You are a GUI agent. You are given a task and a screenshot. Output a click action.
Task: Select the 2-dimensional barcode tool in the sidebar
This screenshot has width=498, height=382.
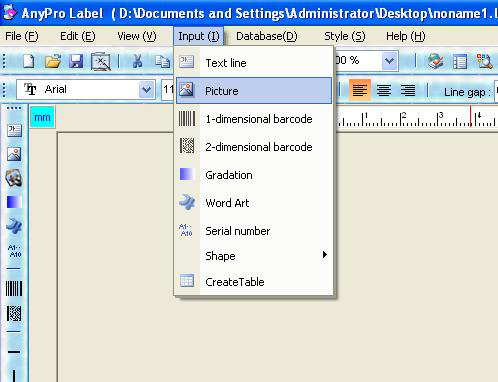pos(14,314)
